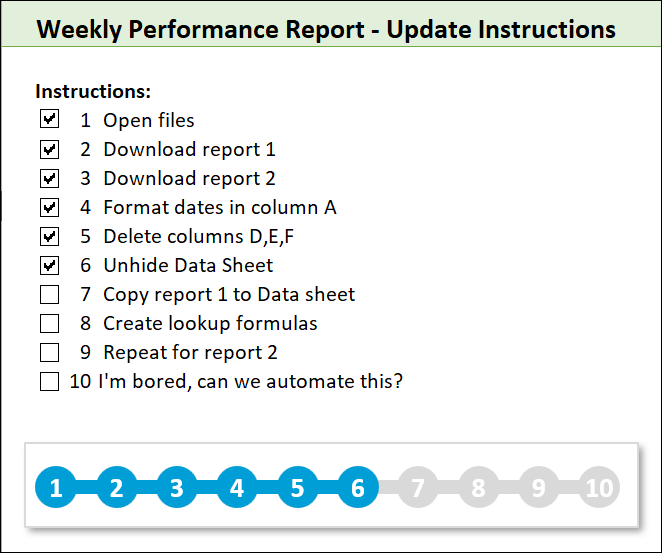Click gray progress step circle 10

pos(599,488)
